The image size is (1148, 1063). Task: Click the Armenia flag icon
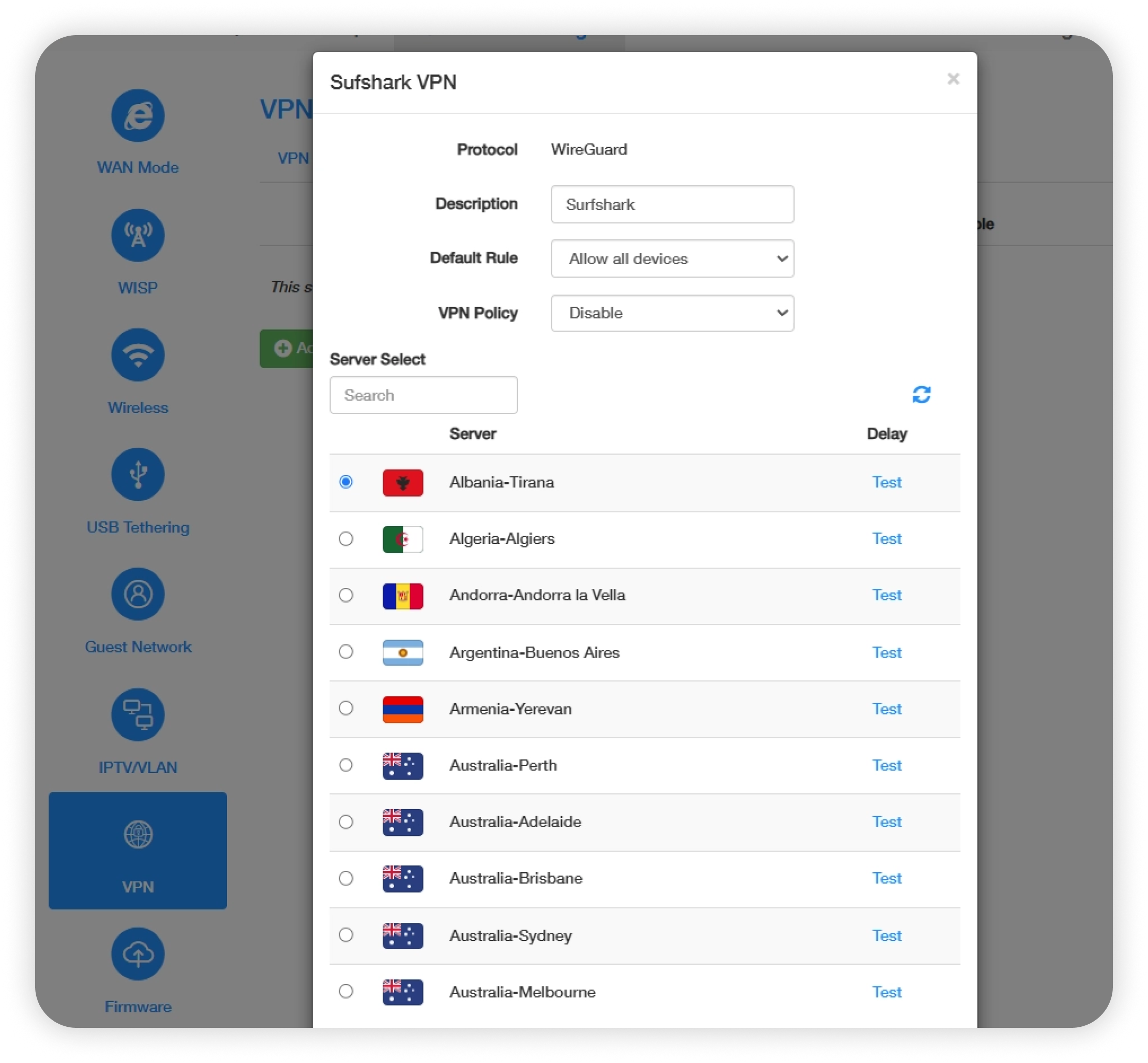403,709
